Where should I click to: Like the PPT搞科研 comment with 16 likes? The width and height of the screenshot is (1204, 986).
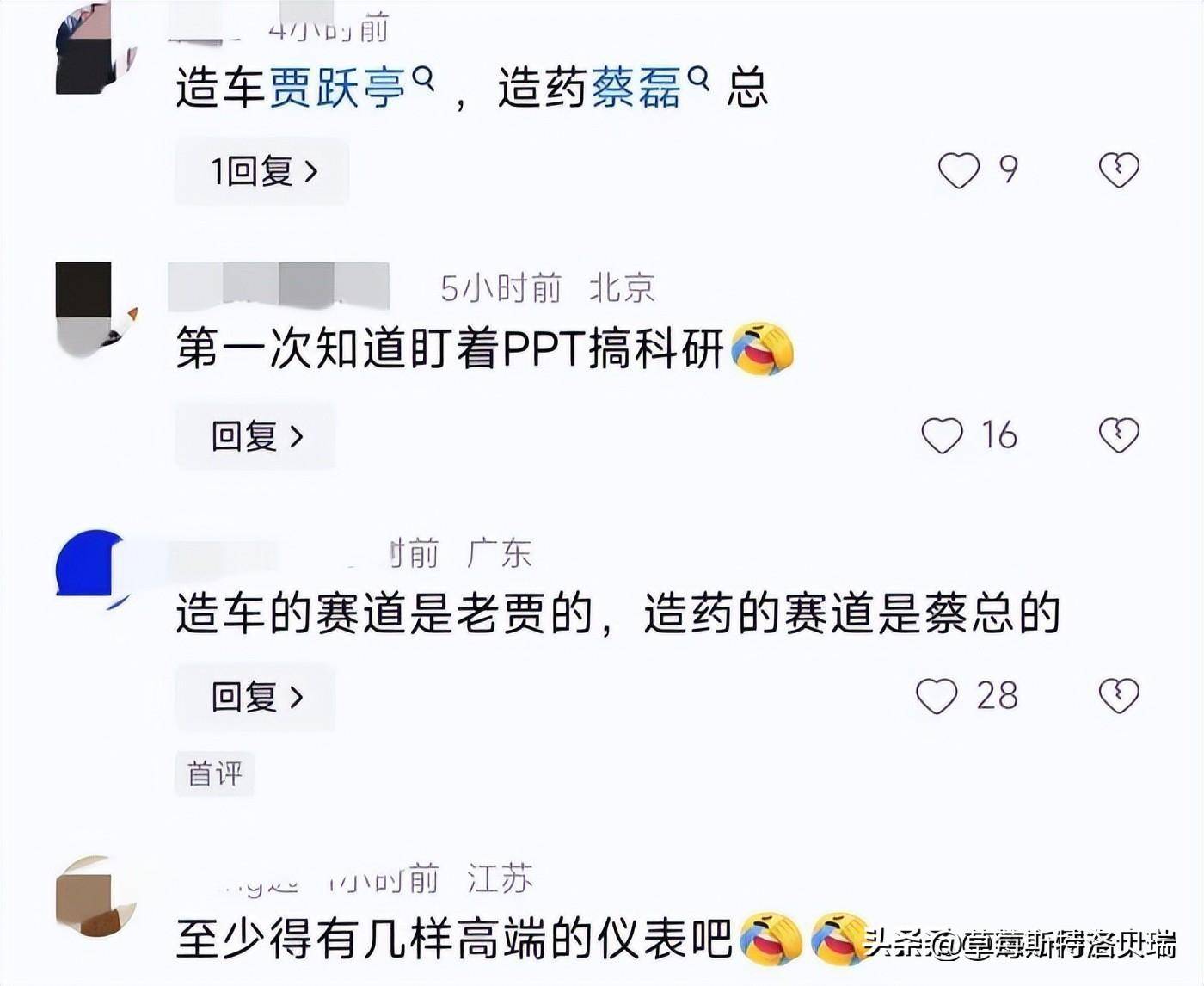[943, 435]
